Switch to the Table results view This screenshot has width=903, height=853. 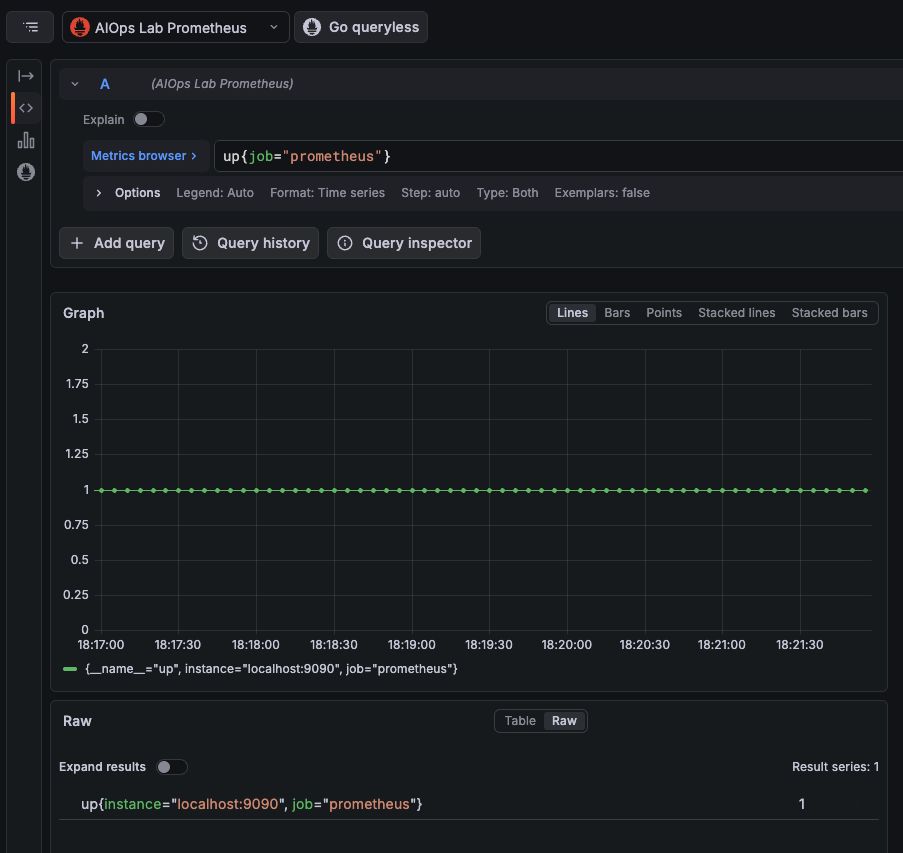(519, 721)
